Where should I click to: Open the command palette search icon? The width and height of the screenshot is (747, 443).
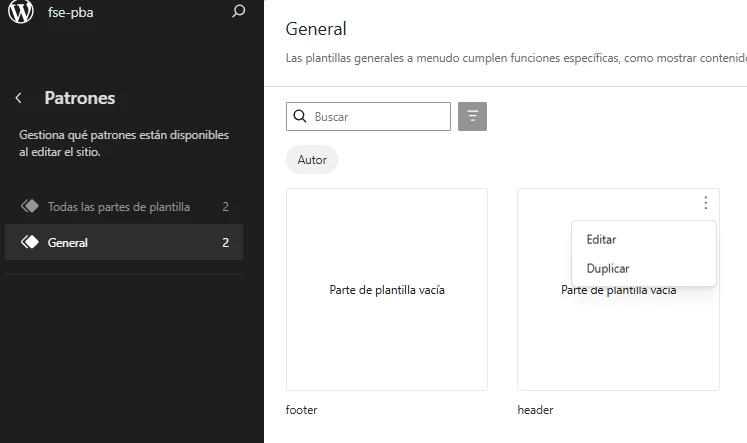click(238, 11)
